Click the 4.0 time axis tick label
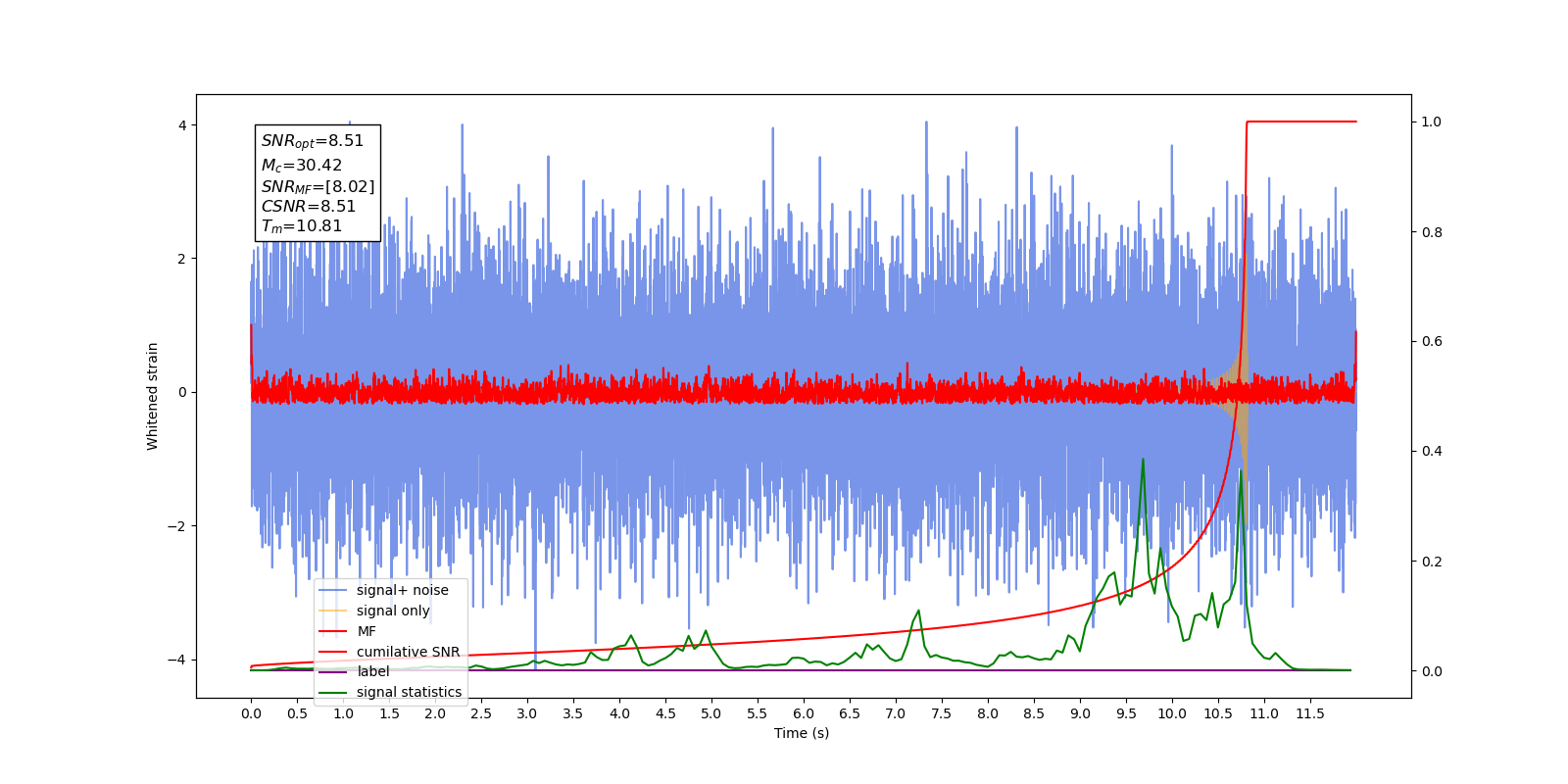The width and height of the screenshot is (1568, 784). click(x=619, y=713)
